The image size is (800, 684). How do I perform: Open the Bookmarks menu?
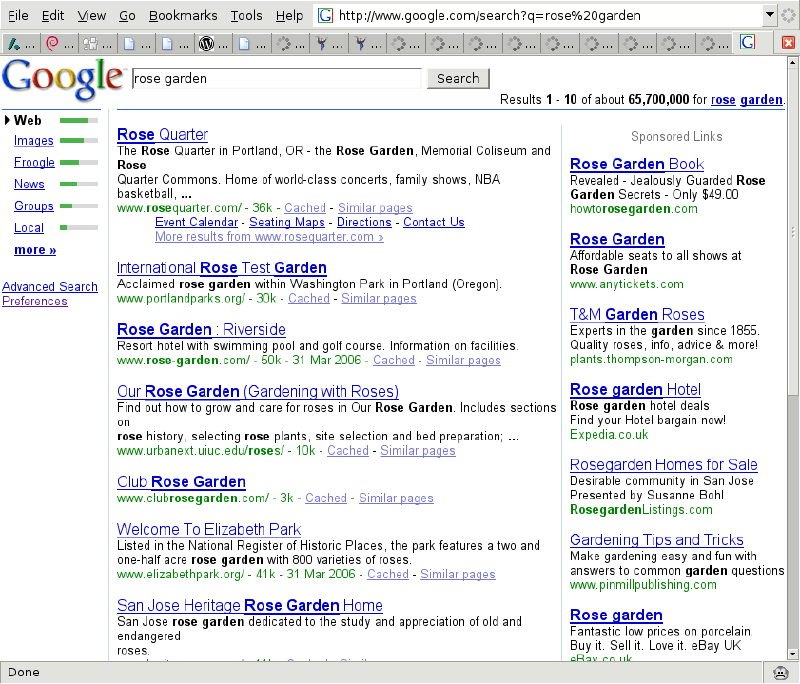[182, 15]
